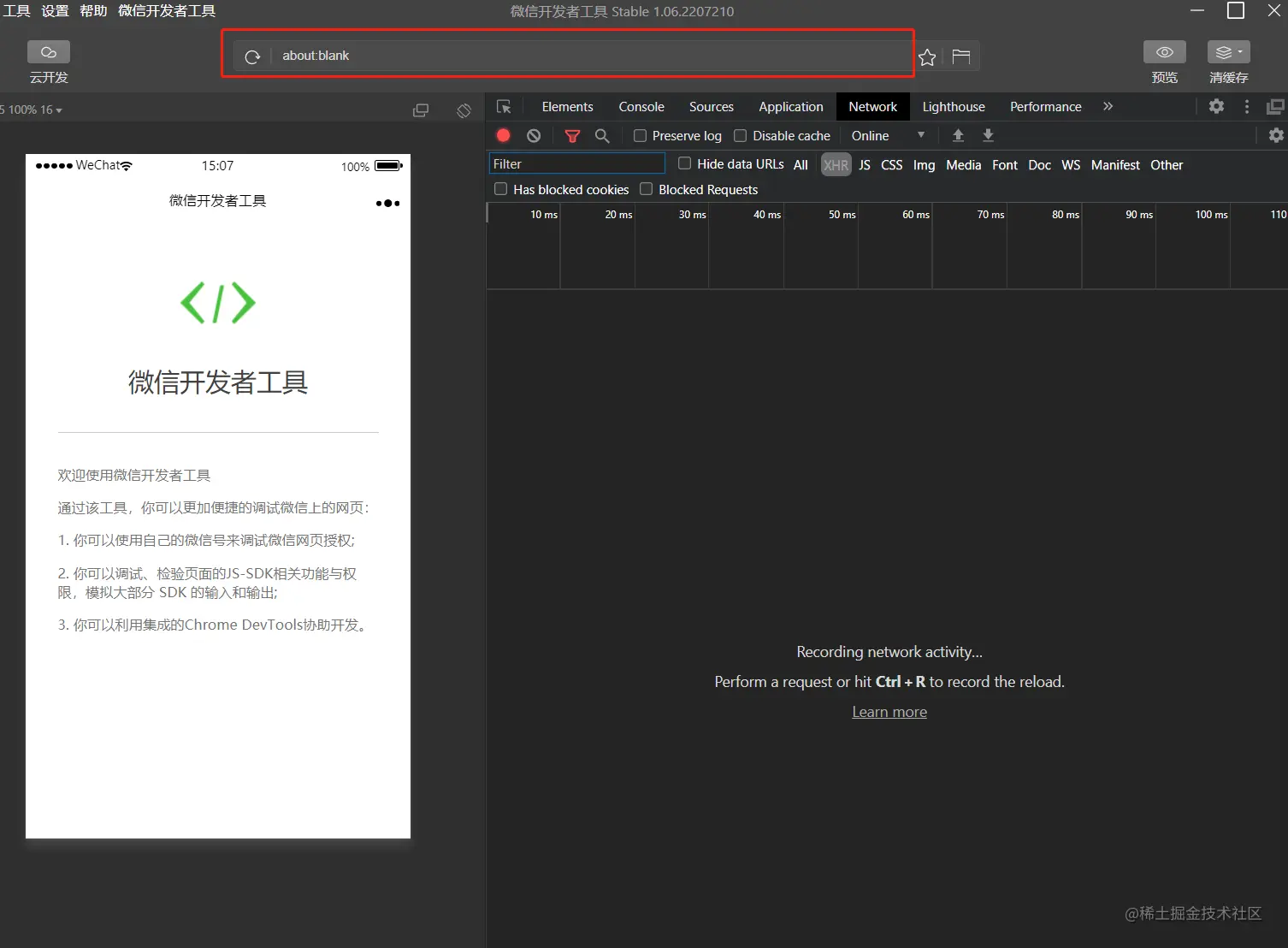The height and width of the screenshot is (948, 1288).
Task: Filter by Media requests
Action: (963, 164)
